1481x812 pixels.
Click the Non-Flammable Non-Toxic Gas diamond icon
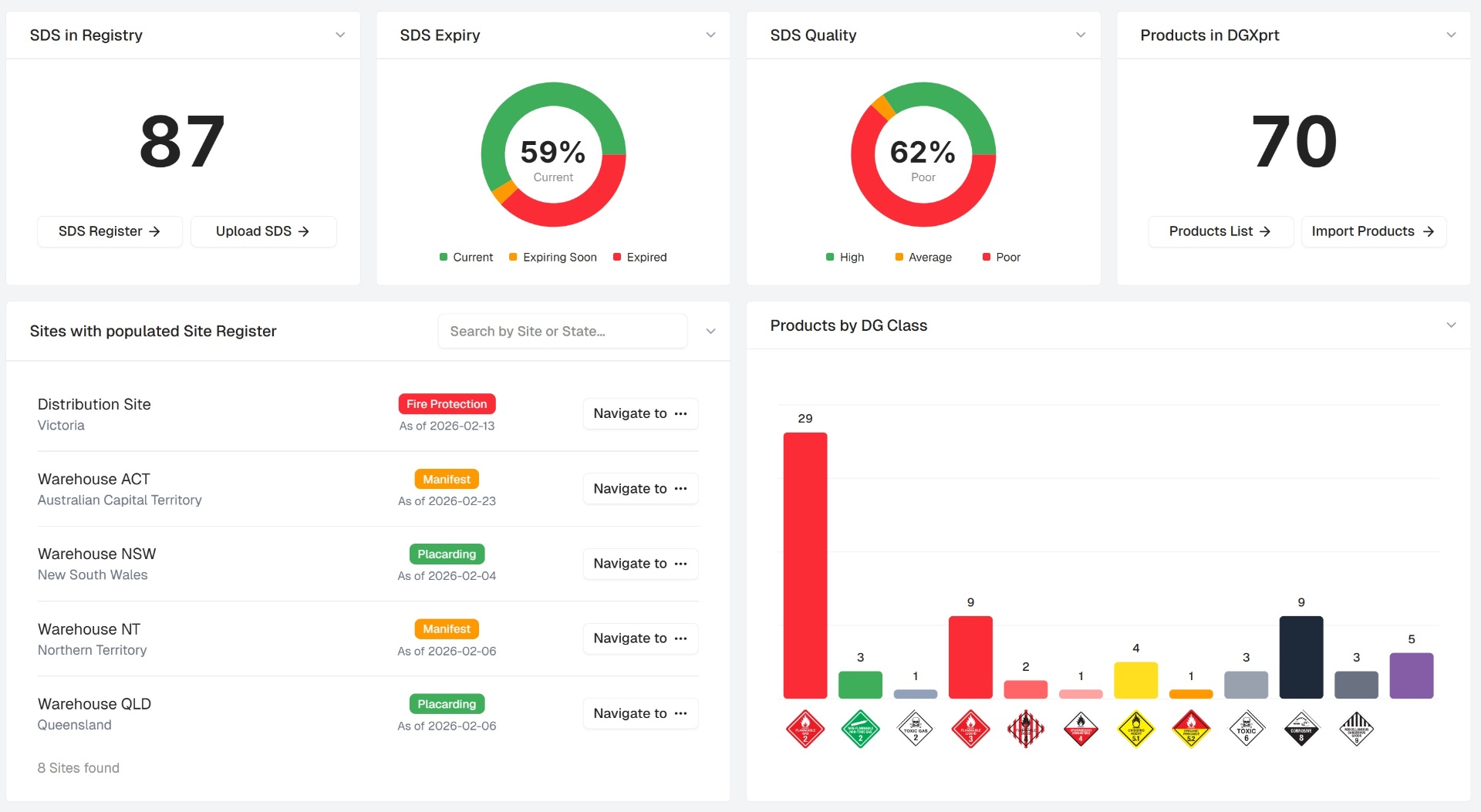860,729
